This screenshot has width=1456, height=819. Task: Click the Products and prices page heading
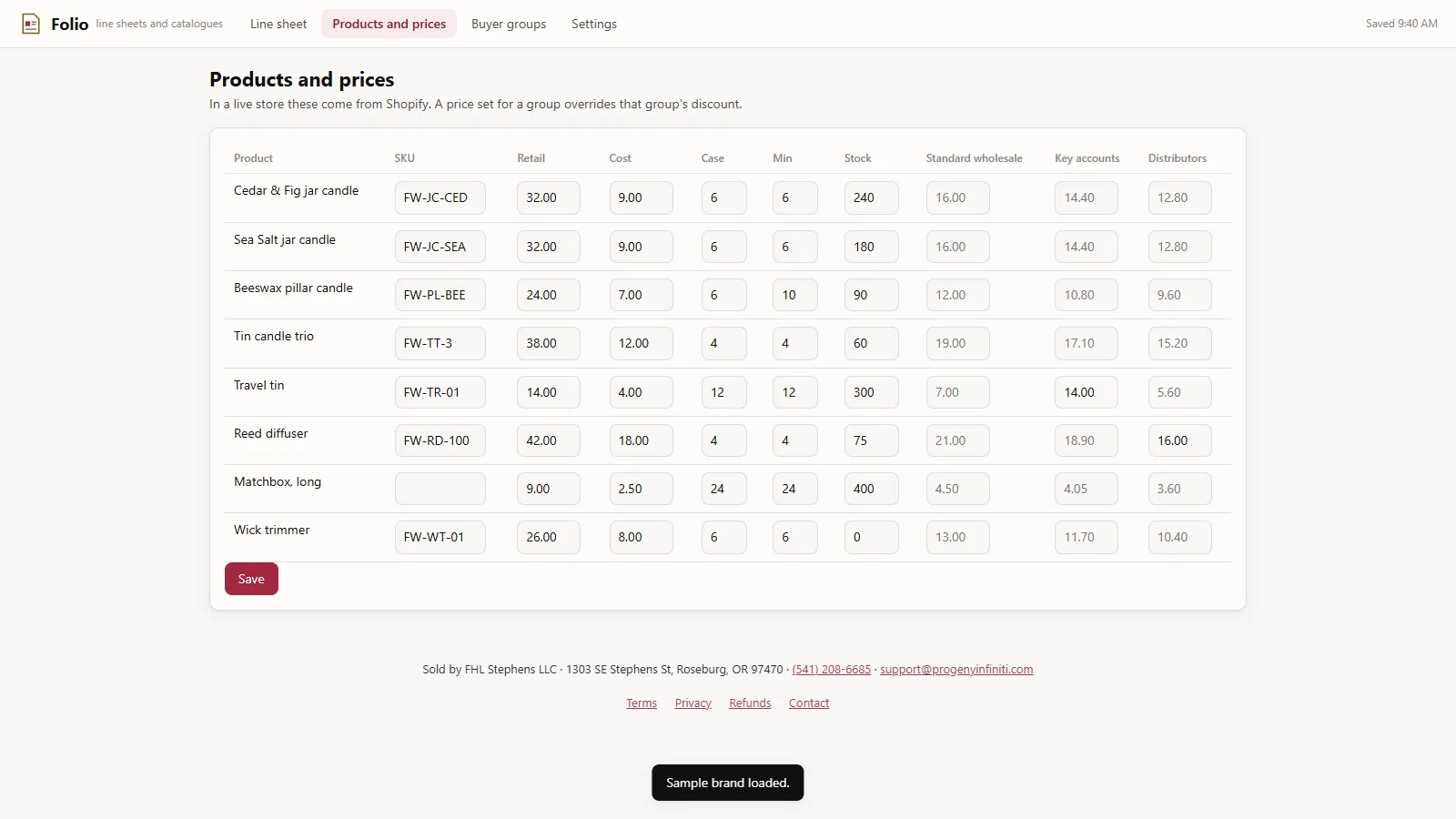point(301,79)
